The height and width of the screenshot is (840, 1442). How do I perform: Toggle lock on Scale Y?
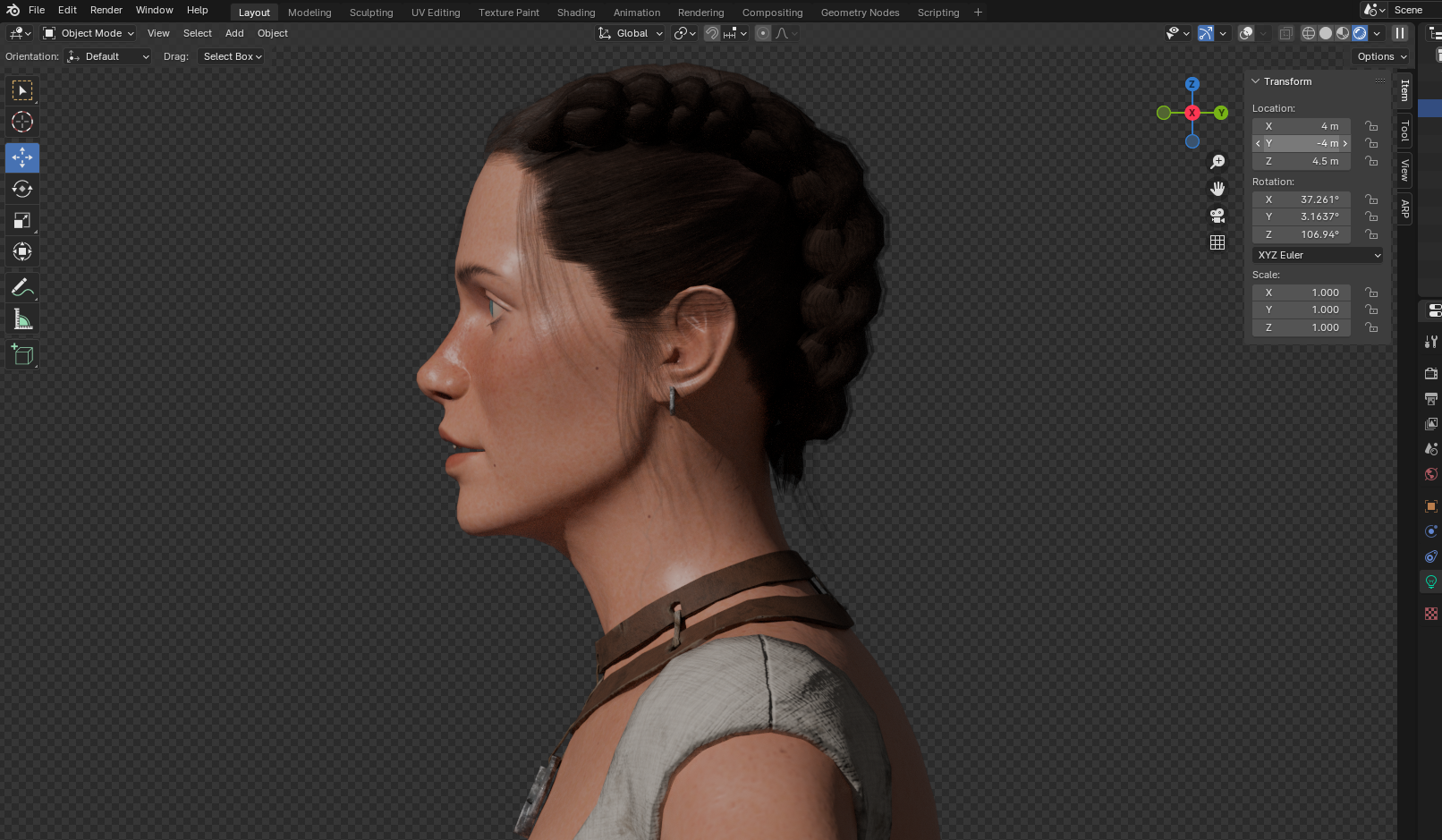tap(1371, 310)
